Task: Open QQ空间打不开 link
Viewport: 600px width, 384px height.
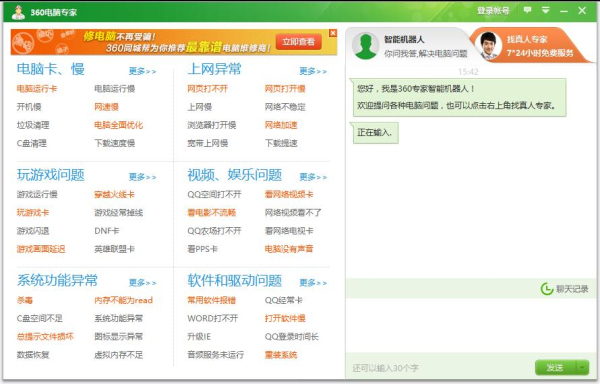Action: tap(214, 195)
